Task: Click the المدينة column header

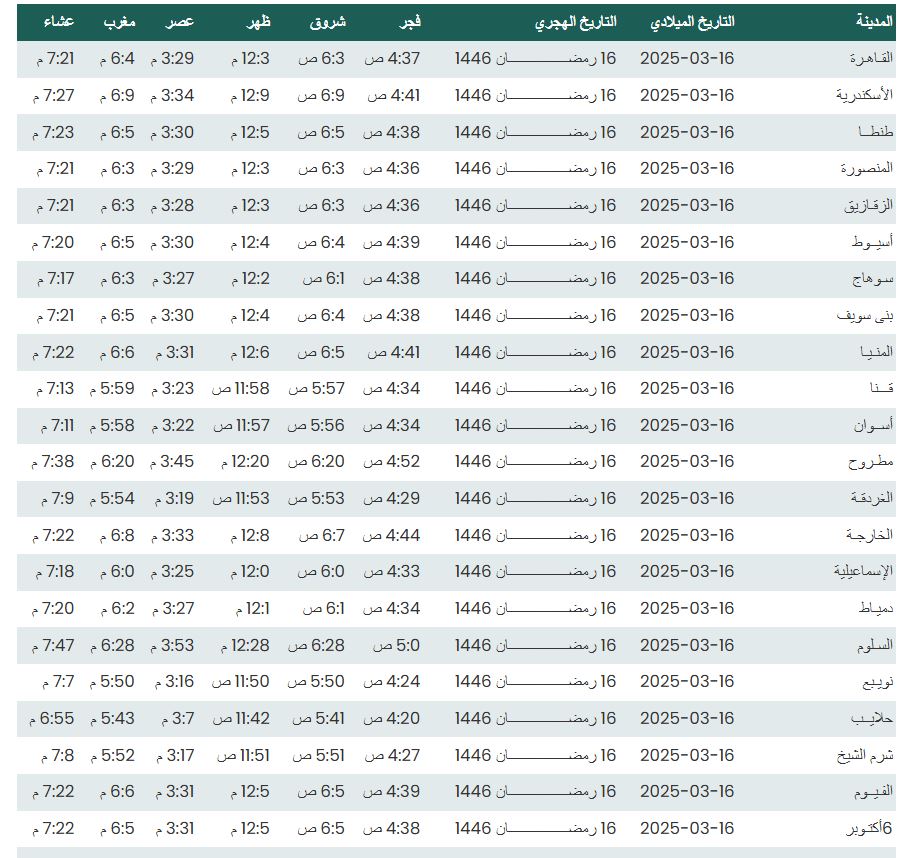Action: click(874, 21)
